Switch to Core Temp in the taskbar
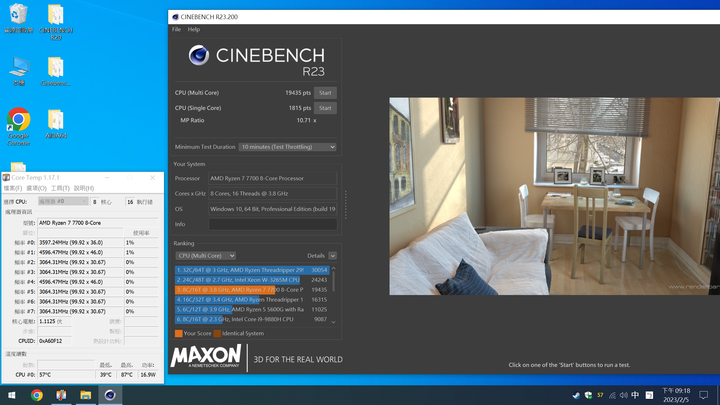 pyautogui.click(x=61, y=395)
